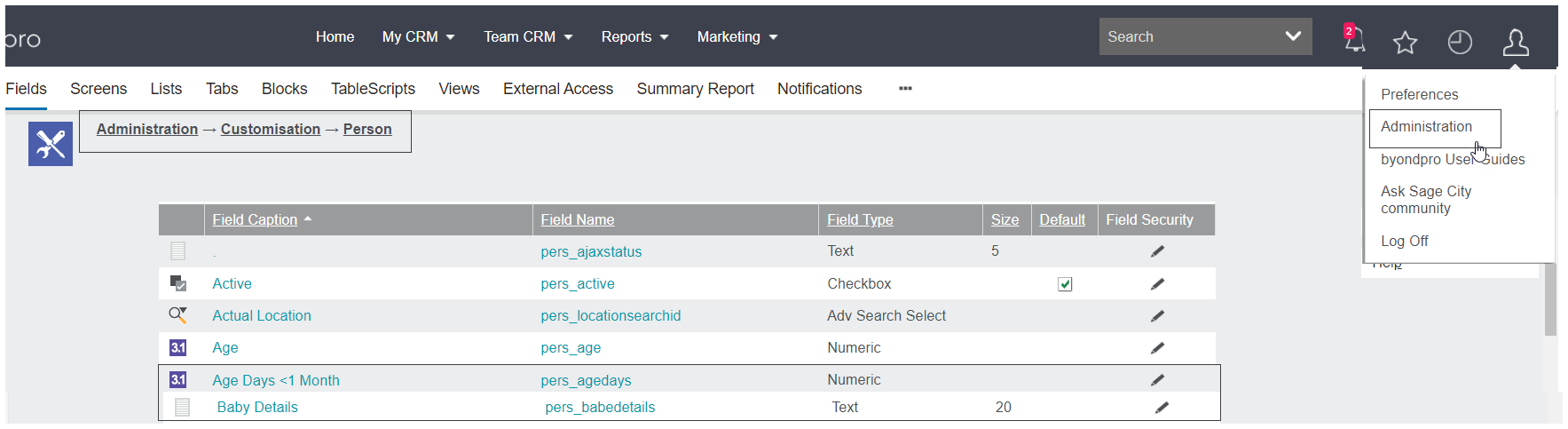Open the Actual Location field link
This screenshot has width=1568, height=429.
pos(262,316)
